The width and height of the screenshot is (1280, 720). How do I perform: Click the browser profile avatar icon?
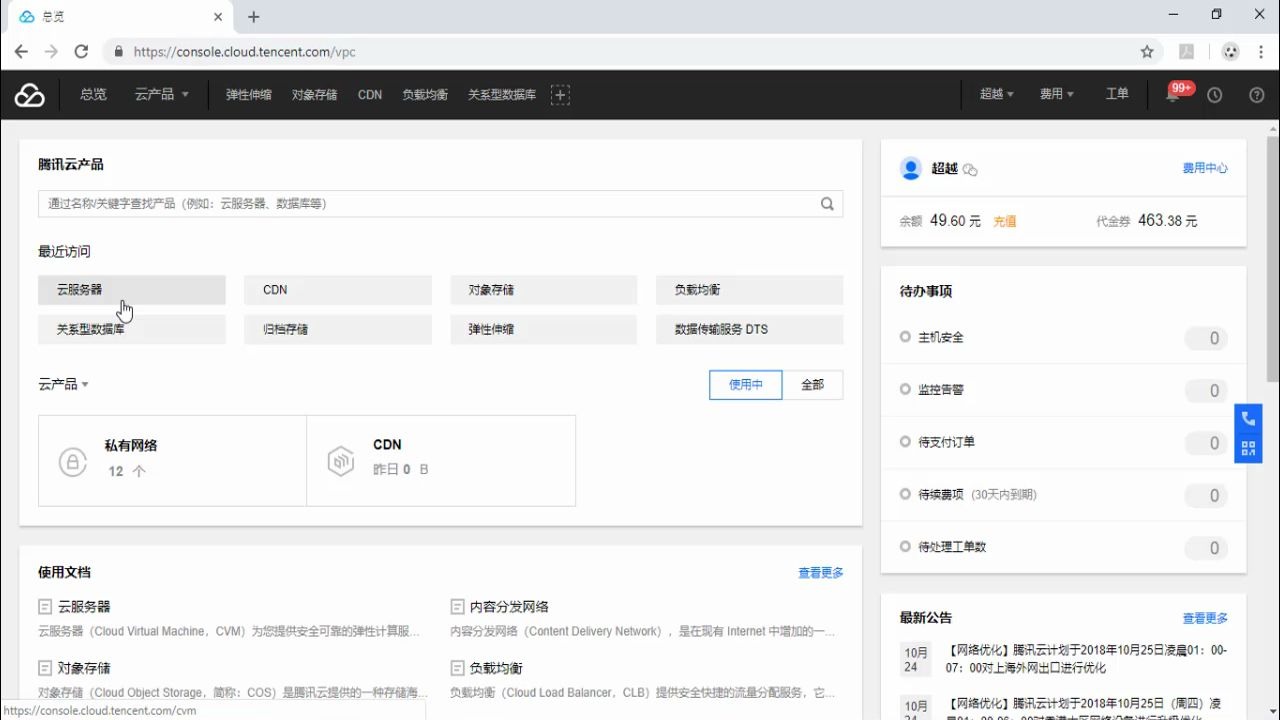1231,52
